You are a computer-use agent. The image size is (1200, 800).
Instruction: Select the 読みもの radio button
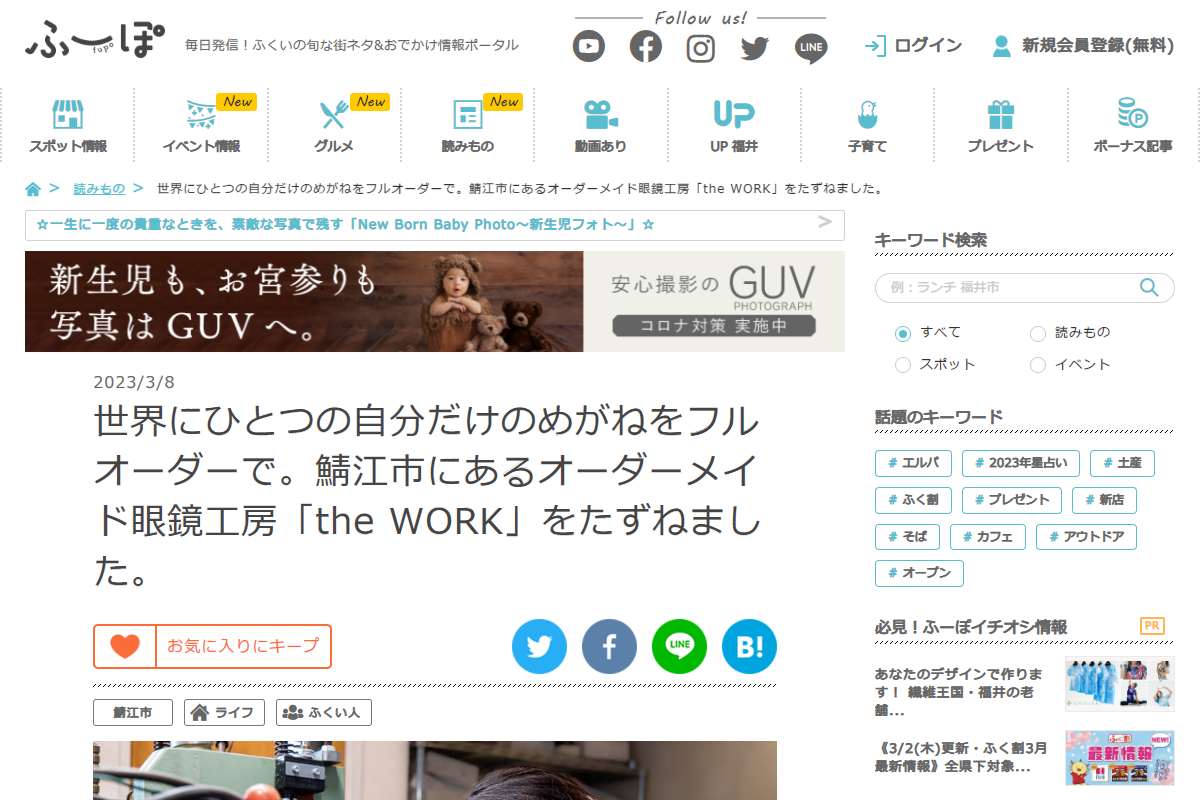1038,333
